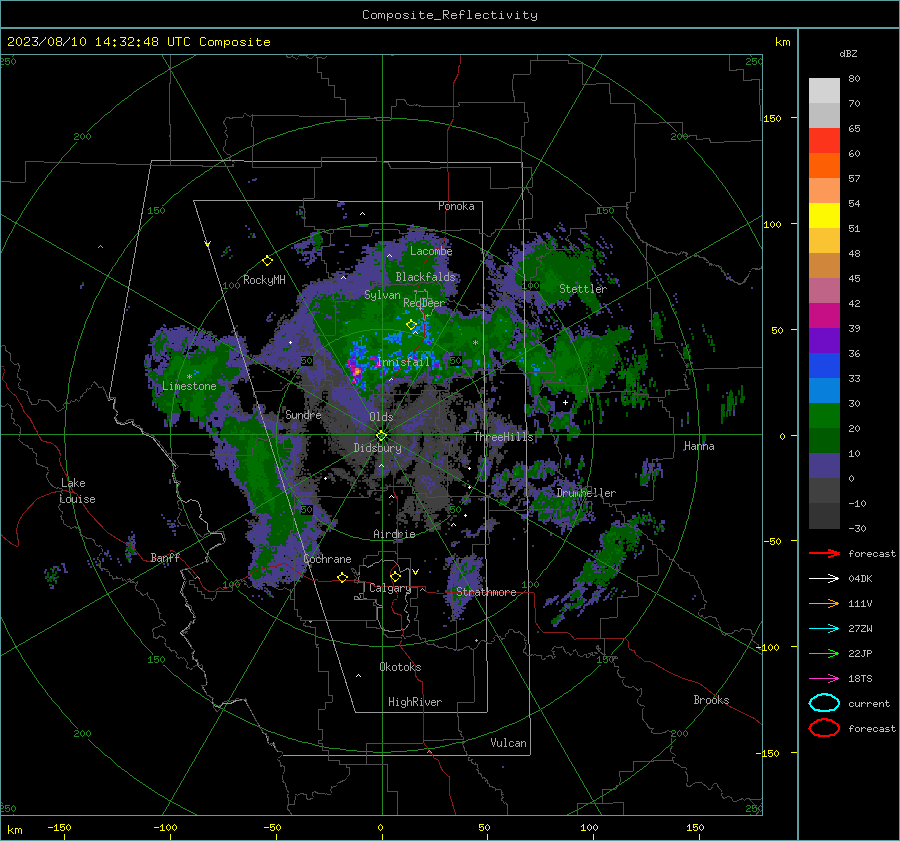Click the Lacombe town label
This screenshot has width=900, height=841.
coord(431,251)
